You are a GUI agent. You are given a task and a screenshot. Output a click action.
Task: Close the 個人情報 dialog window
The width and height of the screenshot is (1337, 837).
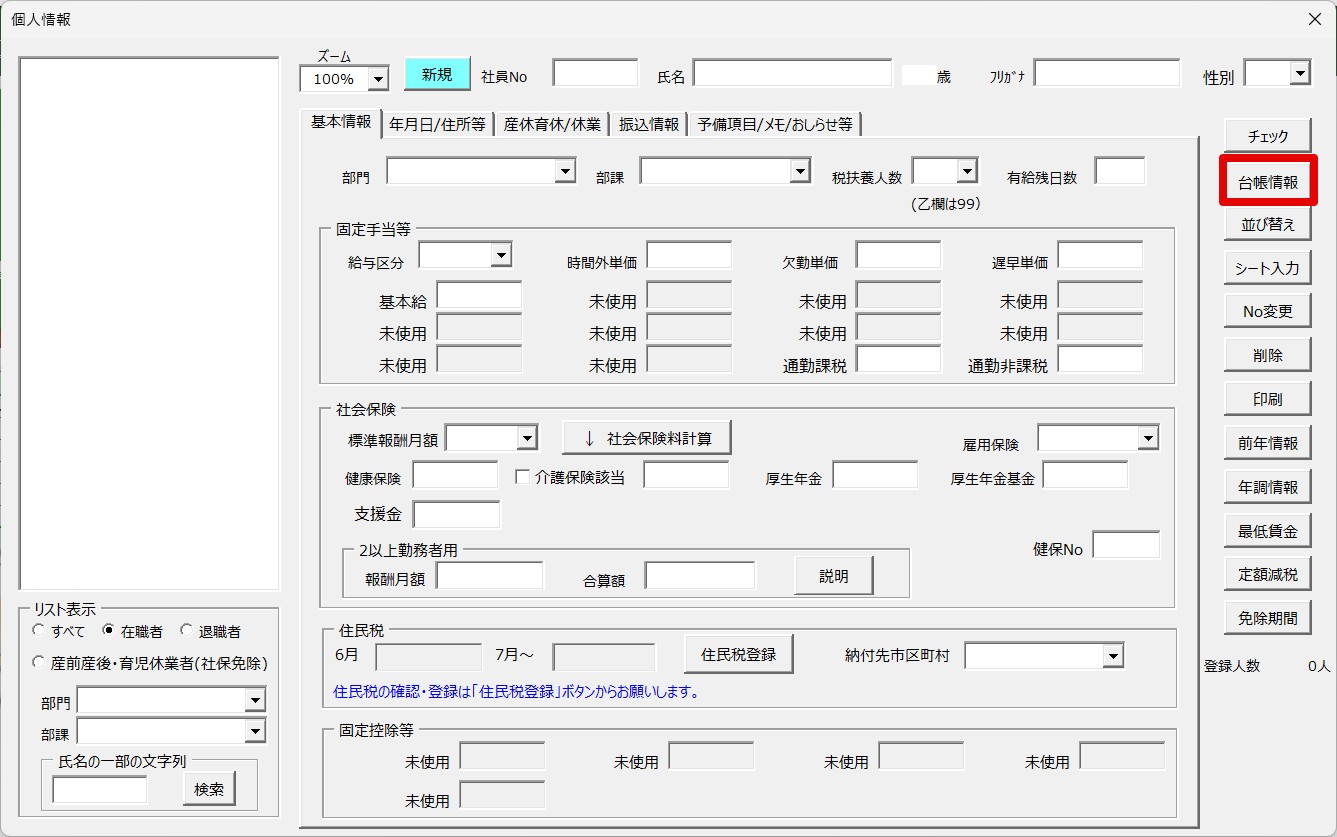[x=1314, y=19]
